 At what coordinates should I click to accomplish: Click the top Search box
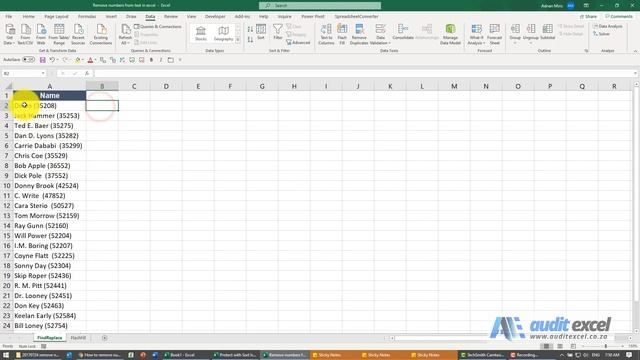(x=320, y=5)
